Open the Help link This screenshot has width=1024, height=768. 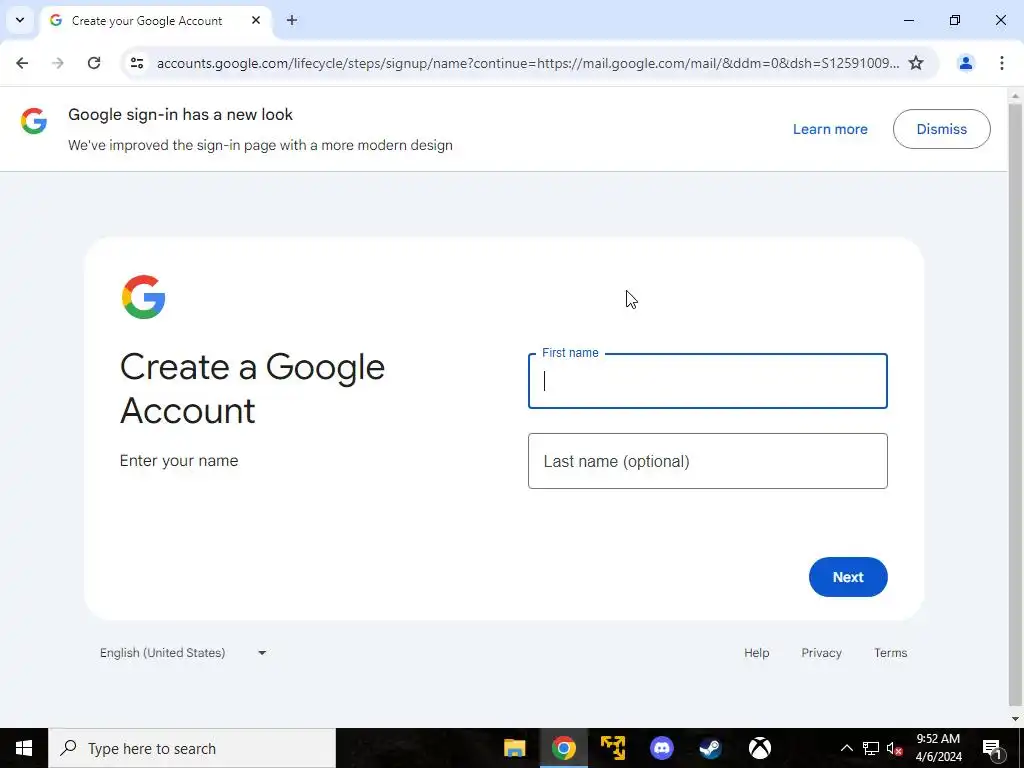click(x=757, y=653)
